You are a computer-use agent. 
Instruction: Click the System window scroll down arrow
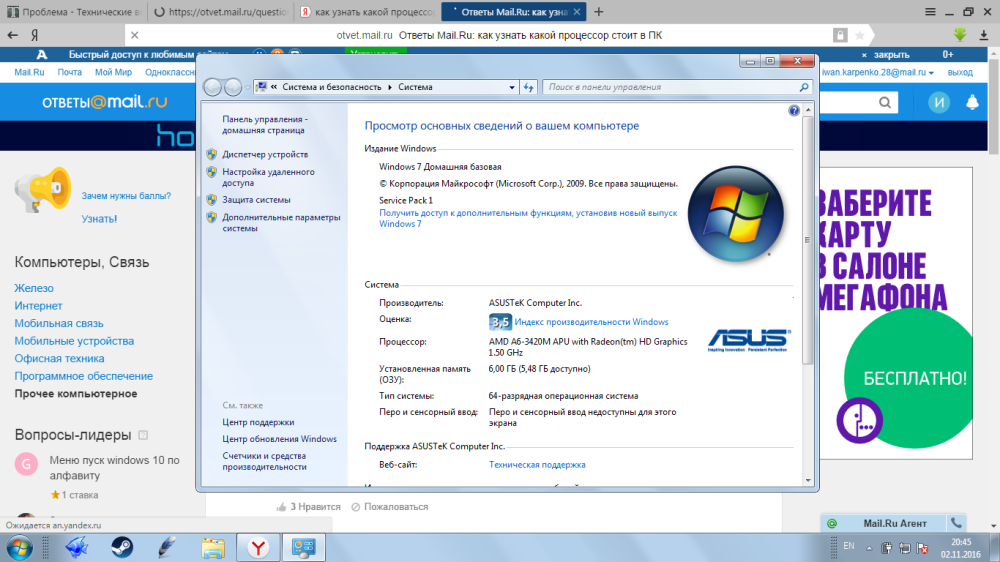click(808, 480)
